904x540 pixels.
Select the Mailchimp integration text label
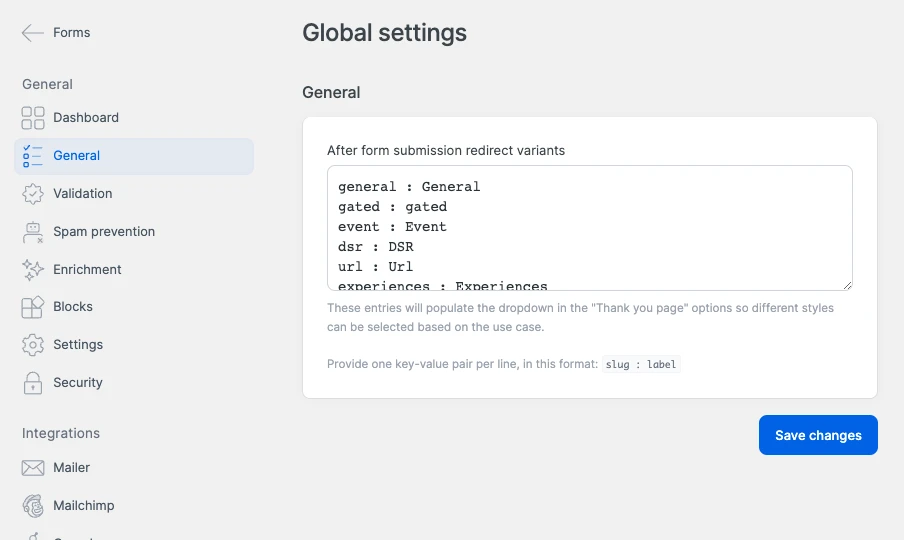pos(84,506)
